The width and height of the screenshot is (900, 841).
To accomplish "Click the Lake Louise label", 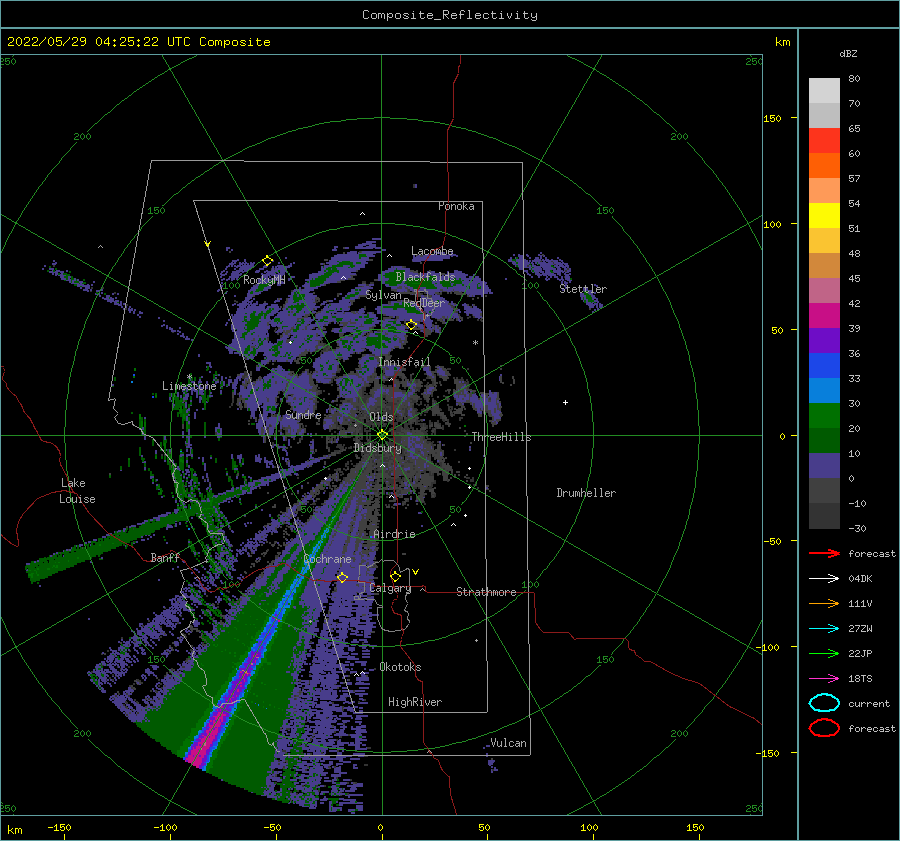I will pyautogui.click(x=77, y=491).
